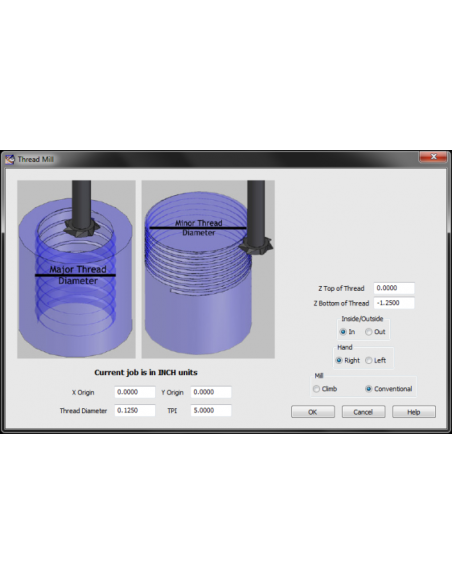This screenshot has width=452, height=584.
Task: Click the 'Thread Mill' window title
Action: pos(36,159)
